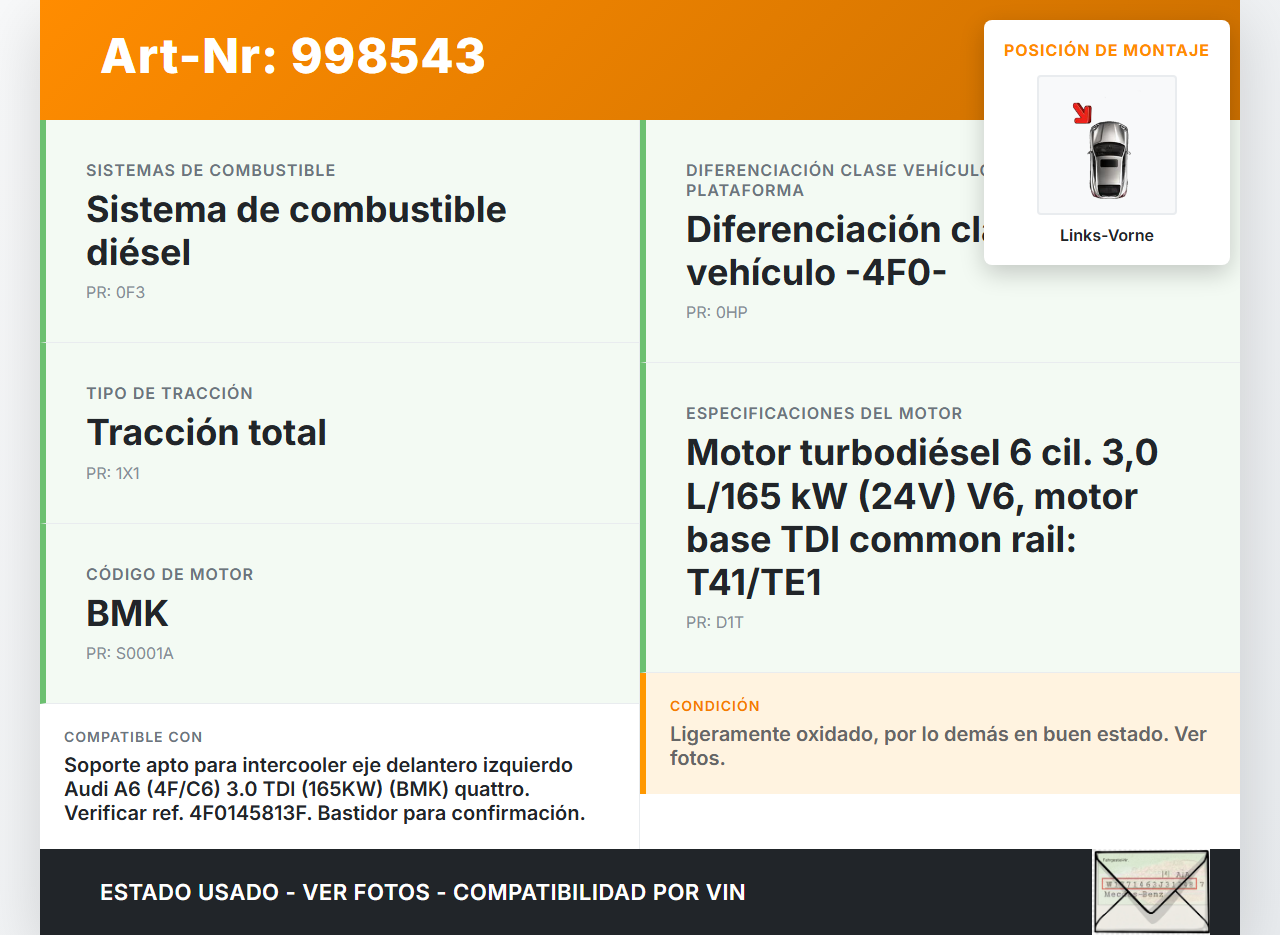The image size is (1280, 935).
Task: Select the Tracción total heading
Action: click(206, 432)
